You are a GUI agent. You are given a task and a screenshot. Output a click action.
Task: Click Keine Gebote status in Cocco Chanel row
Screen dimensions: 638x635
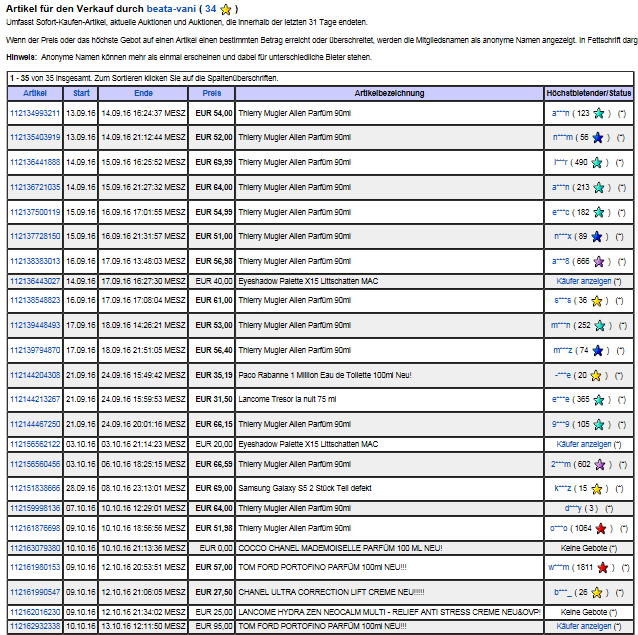(x=584, y=548)
